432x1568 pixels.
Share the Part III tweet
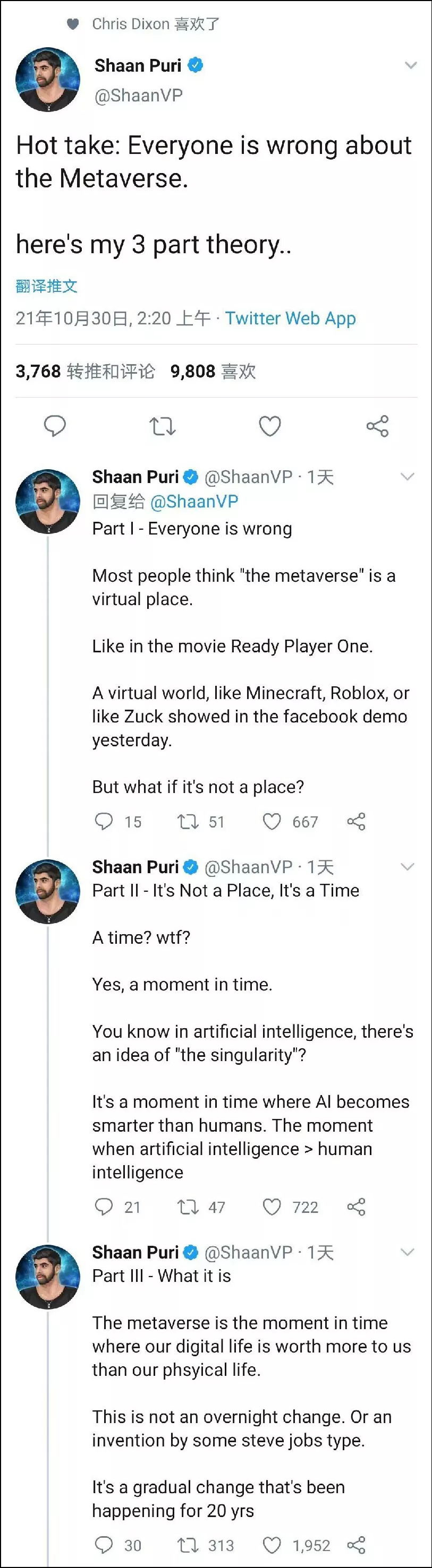point(357,1544)
